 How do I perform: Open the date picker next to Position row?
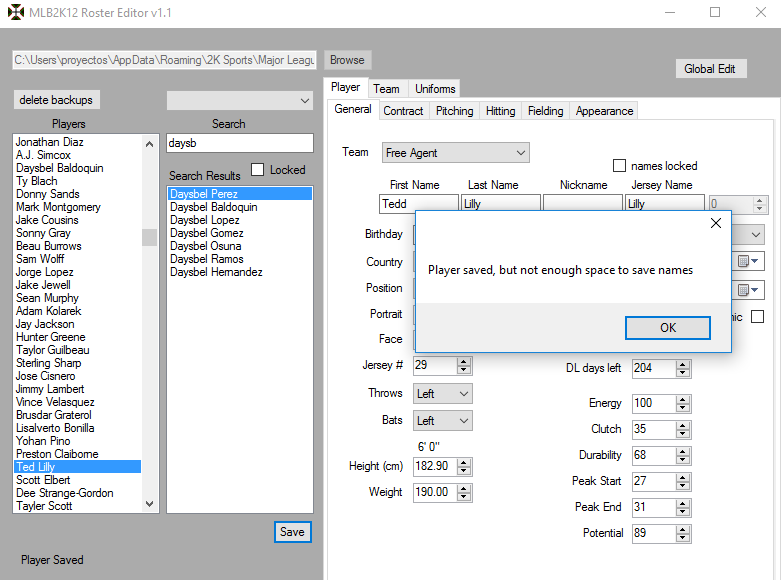click(748, 290)
